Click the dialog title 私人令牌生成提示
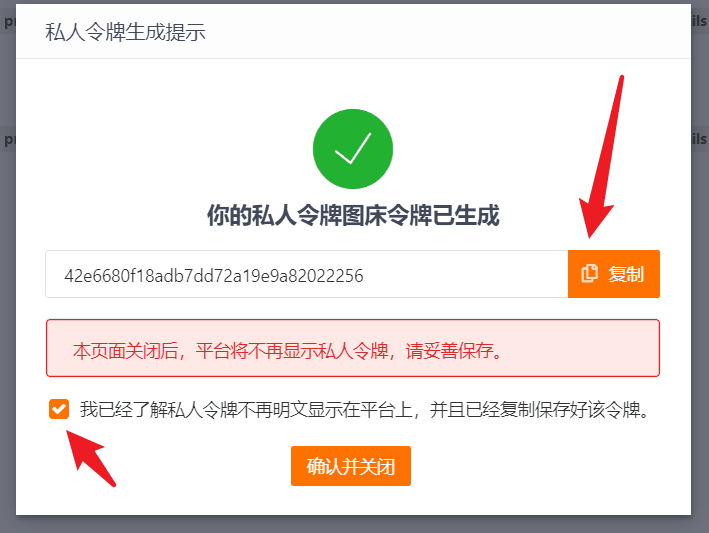The image size is (709, 533). point(125,32)
